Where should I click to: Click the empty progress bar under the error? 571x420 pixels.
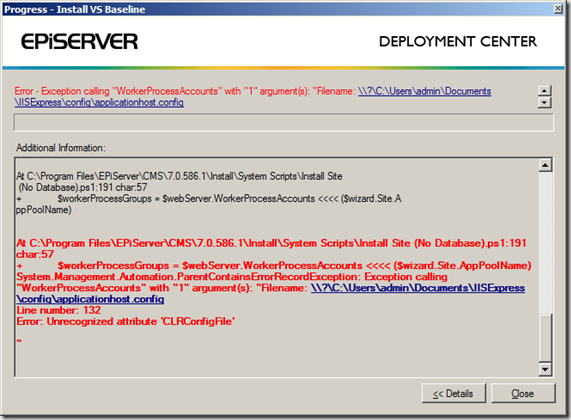(284, 122)
